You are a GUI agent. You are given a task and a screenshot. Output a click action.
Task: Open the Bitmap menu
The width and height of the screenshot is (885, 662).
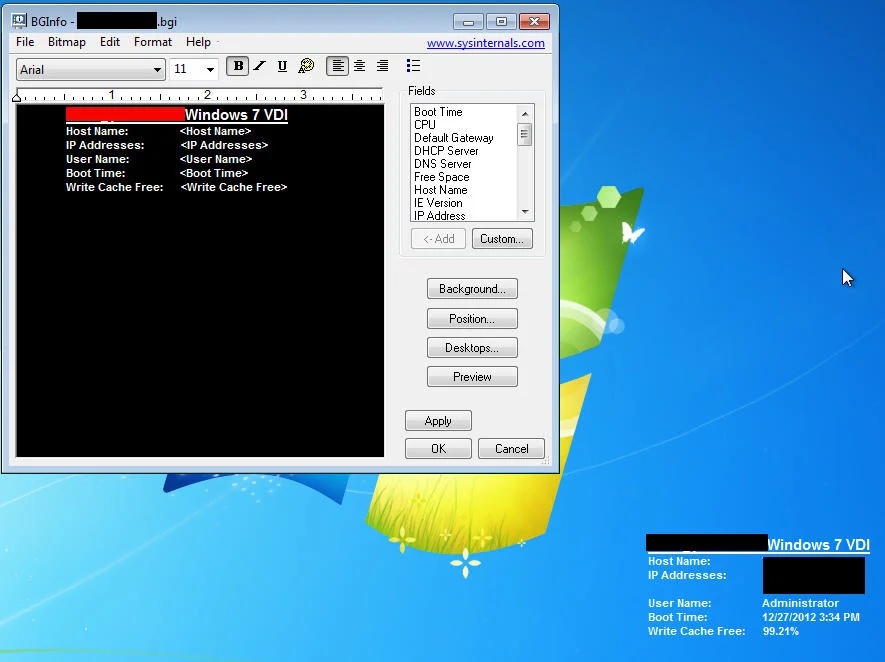click(x=67, y=42)
